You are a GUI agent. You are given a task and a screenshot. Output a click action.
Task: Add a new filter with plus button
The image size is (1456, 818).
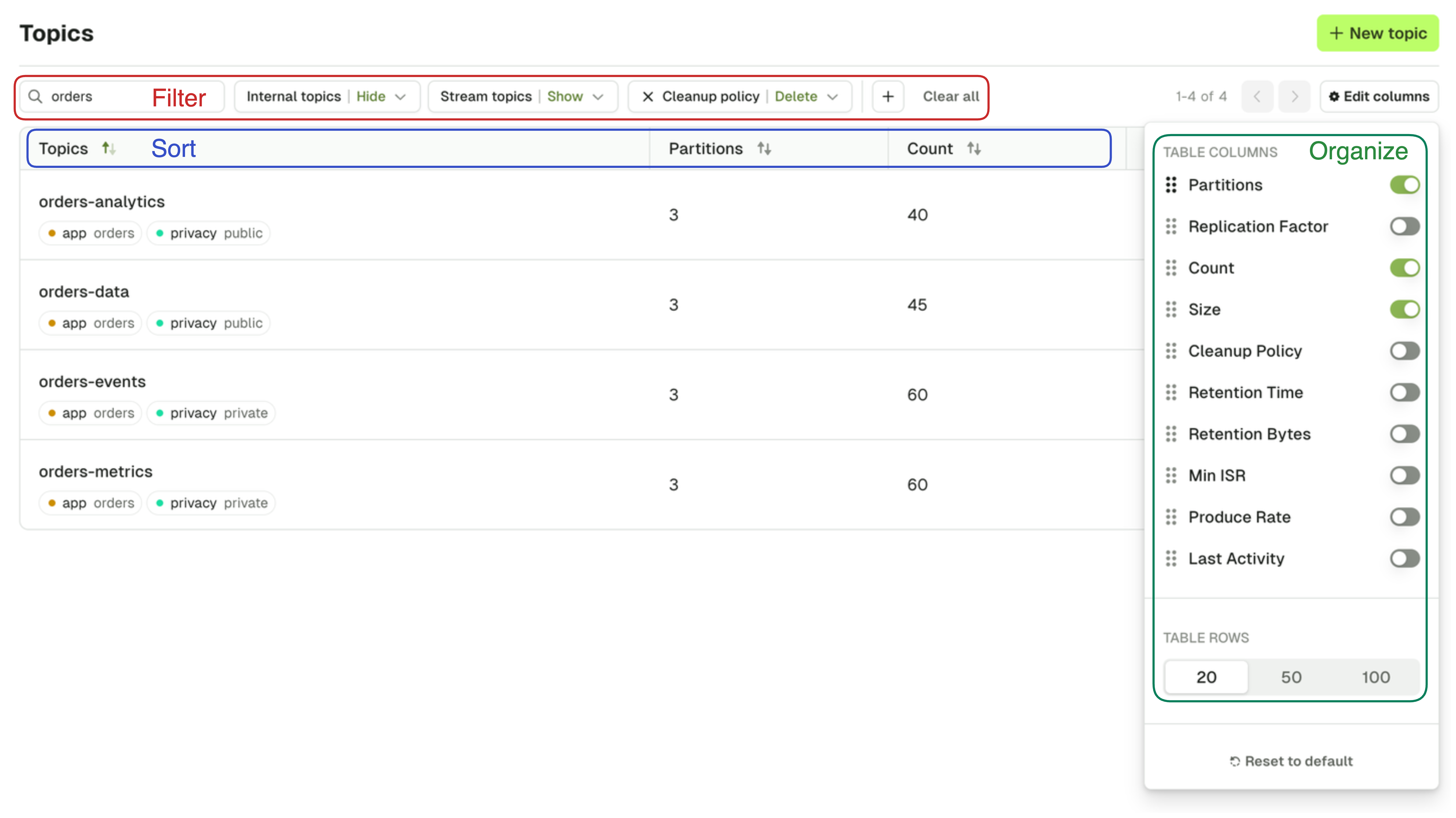point(888,97)
